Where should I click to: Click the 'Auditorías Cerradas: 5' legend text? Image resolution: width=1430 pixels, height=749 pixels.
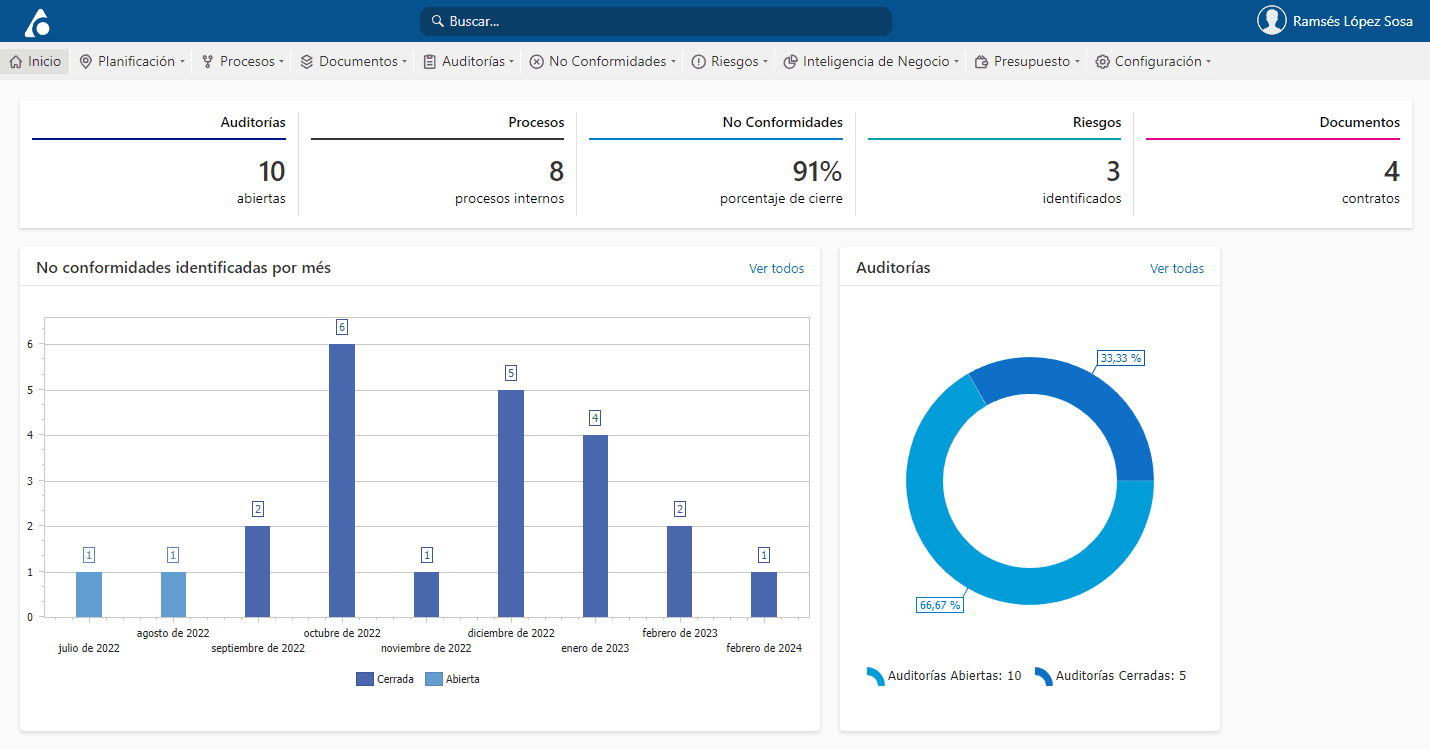(x=1121, y=676)
